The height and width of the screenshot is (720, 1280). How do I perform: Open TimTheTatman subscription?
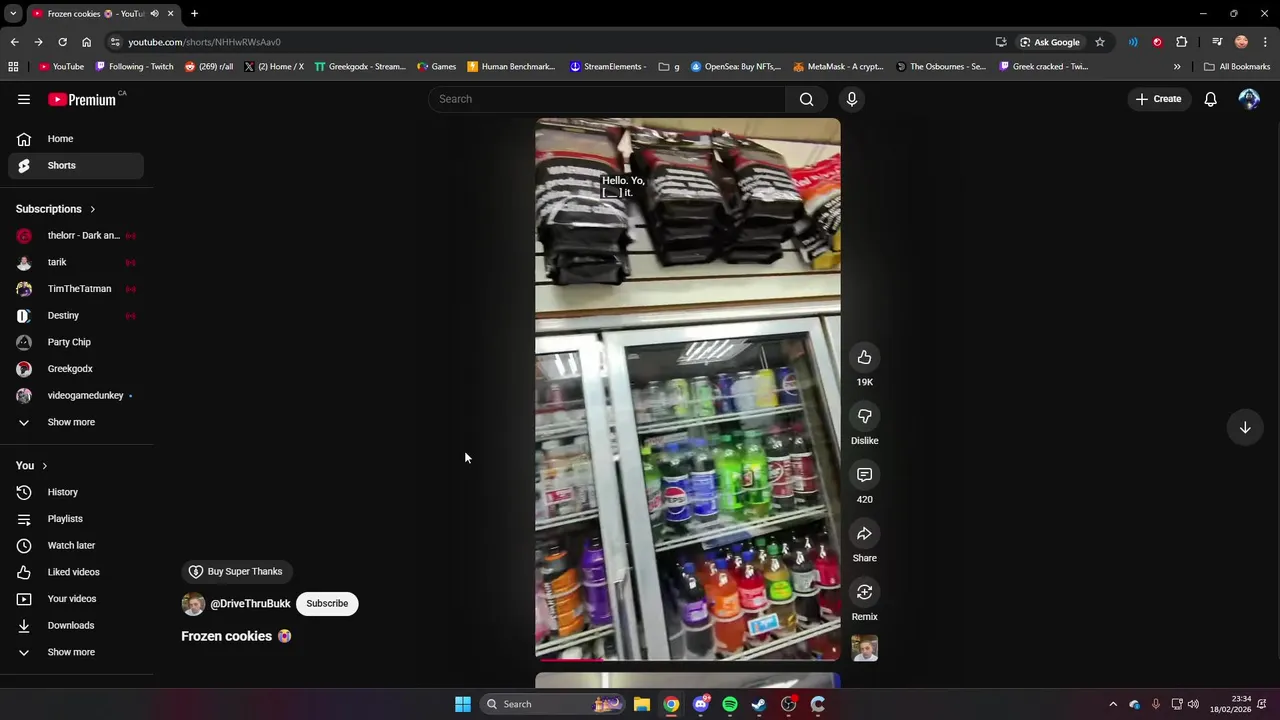pyautogui.click(x=76, y=289)
